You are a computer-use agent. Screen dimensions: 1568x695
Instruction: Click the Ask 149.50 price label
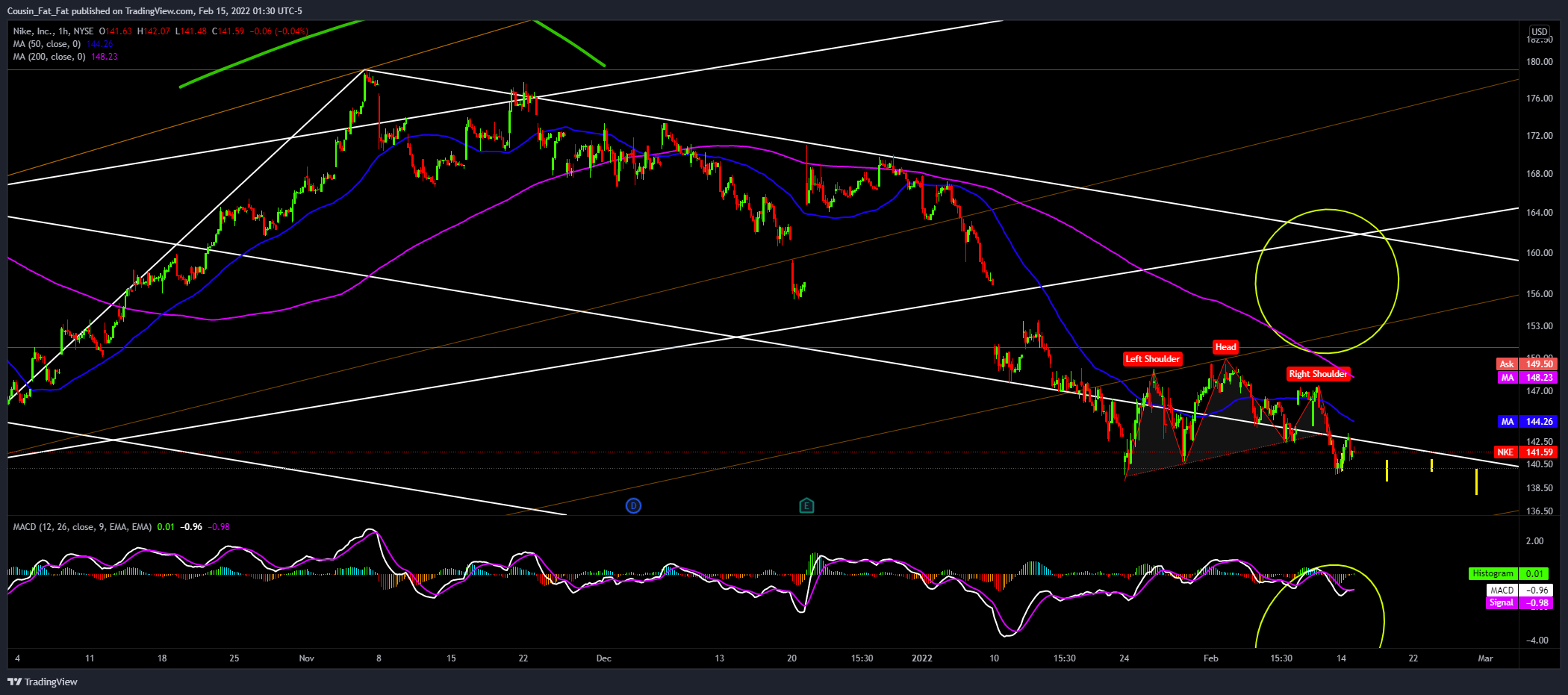[x=1526, y=364]
